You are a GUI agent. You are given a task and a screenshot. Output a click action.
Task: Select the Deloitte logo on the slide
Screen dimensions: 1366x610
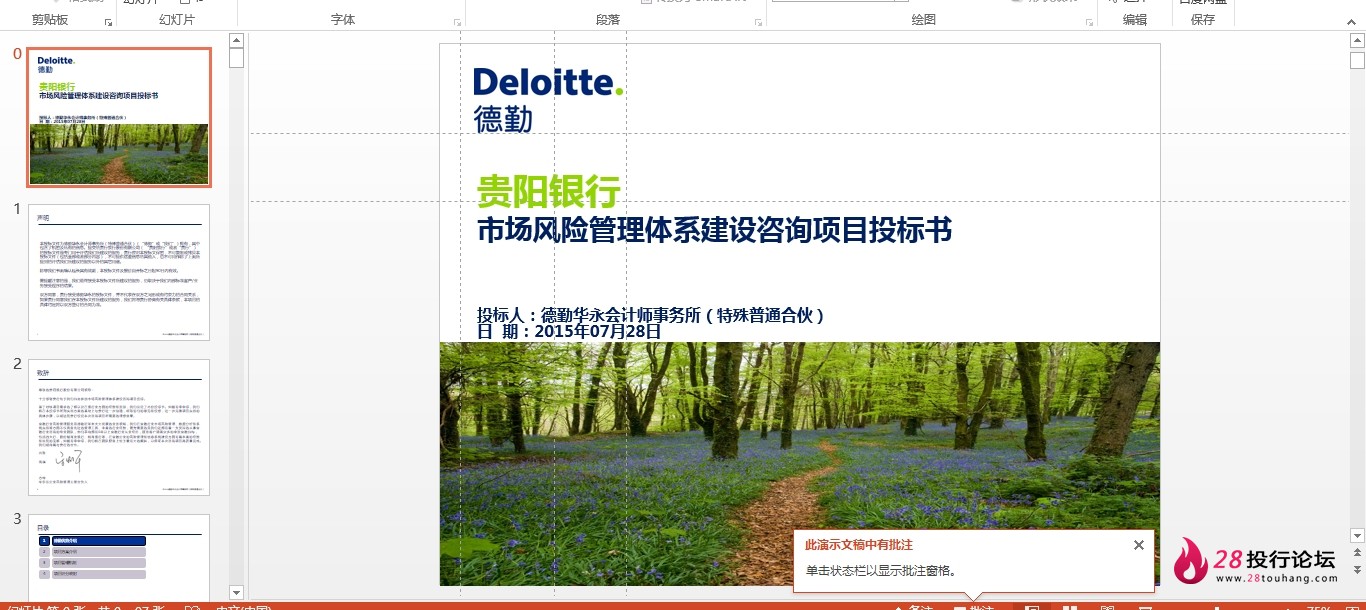pos(548,82)
